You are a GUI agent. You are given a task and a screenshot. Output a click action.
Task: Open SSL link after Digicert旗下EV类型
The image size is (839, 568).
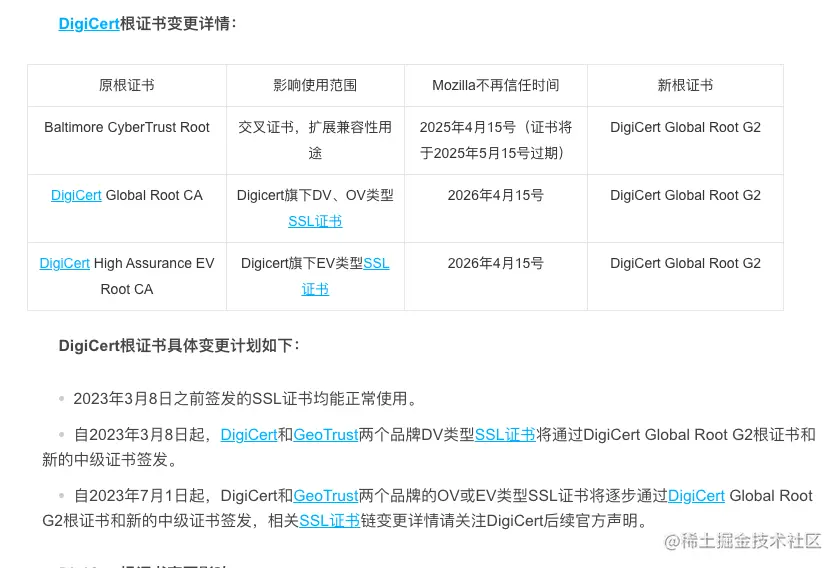click(x=376, y=263)
